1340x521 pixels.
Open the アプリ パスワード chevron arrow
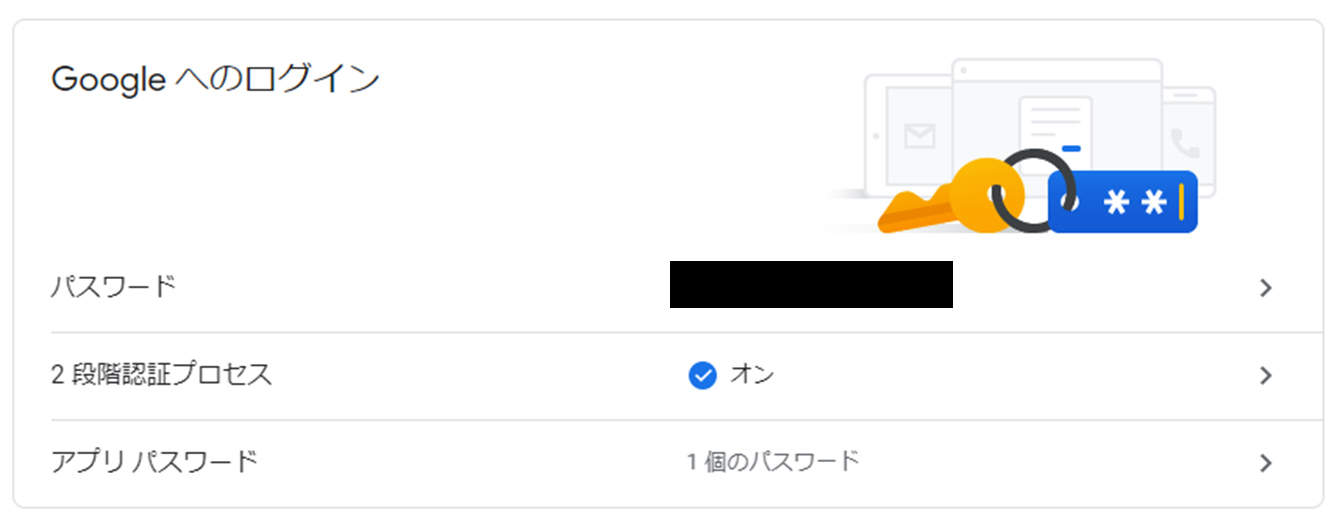click(x=1266, y=463)
